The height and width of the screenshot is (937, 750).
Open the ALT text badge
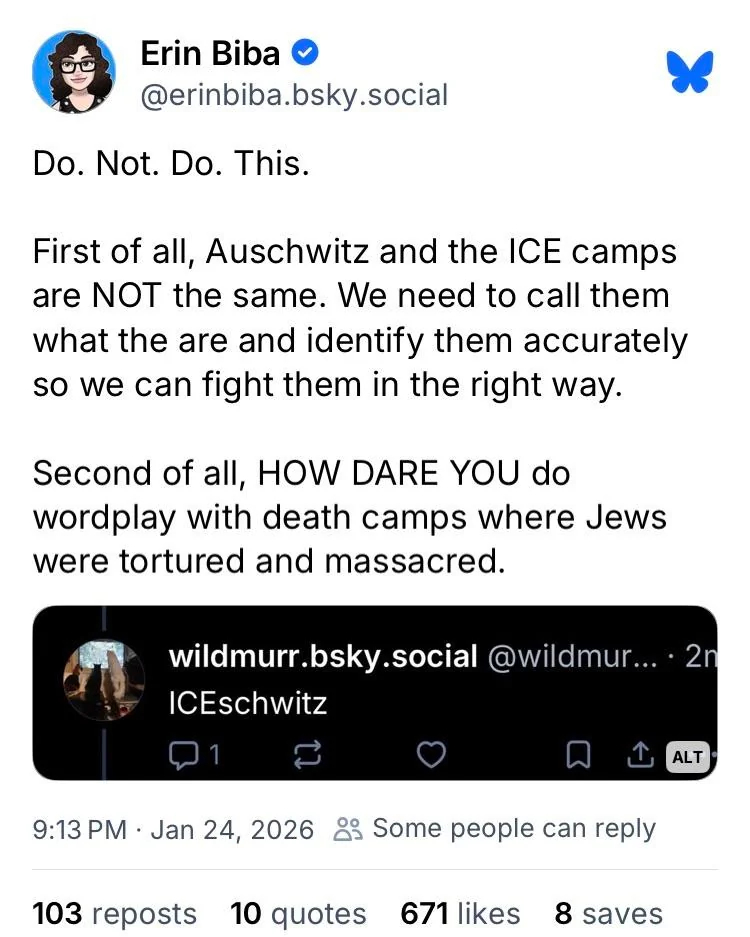[687, 756]
